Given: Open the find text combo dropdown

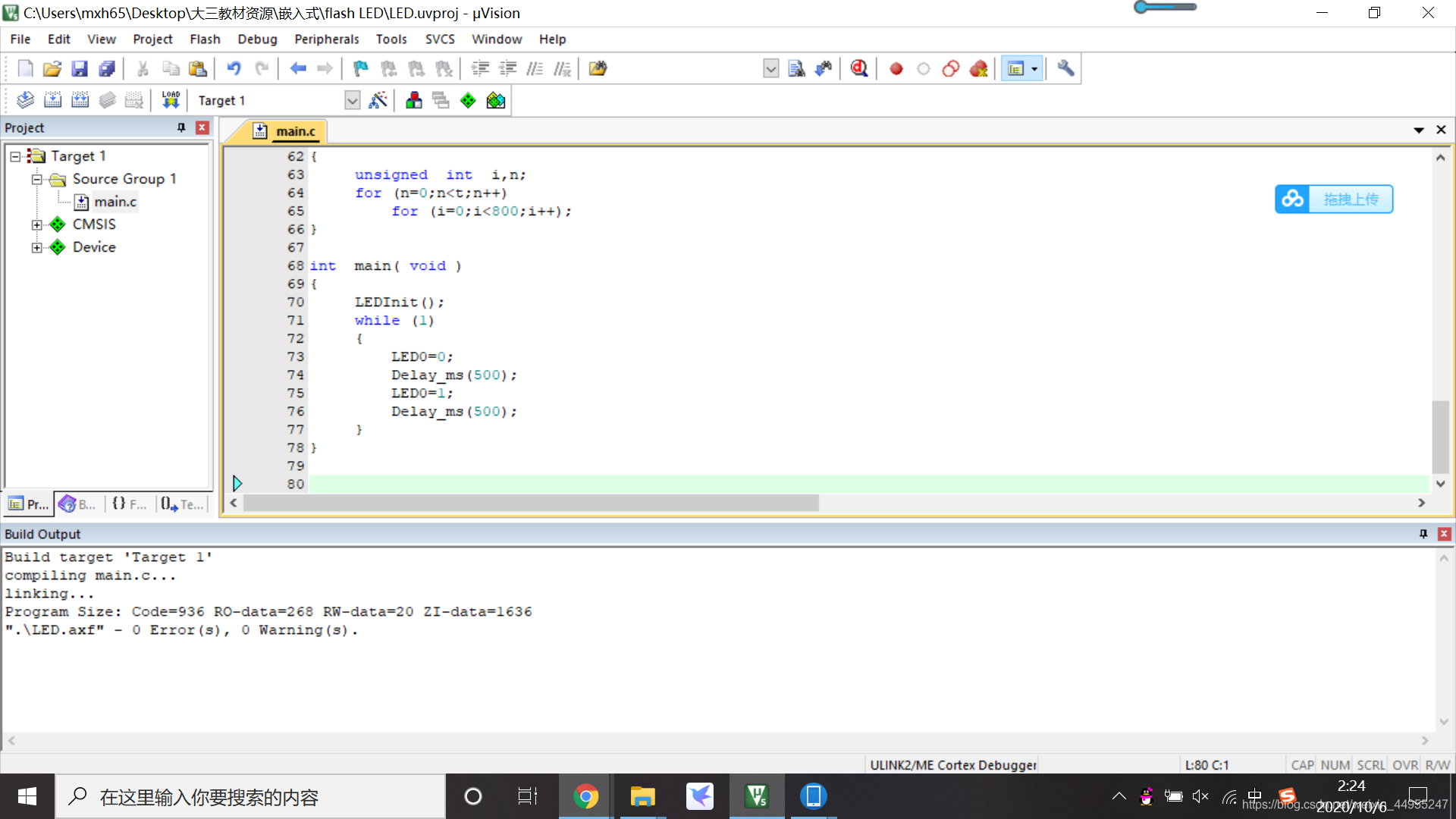Looking at the screenshot, I should [770, 69].
